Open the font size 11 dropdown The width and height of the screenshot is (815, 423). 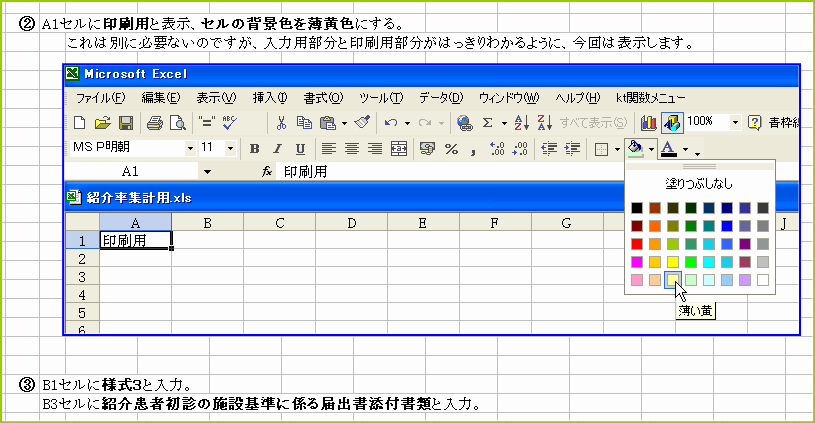(230, 149)
